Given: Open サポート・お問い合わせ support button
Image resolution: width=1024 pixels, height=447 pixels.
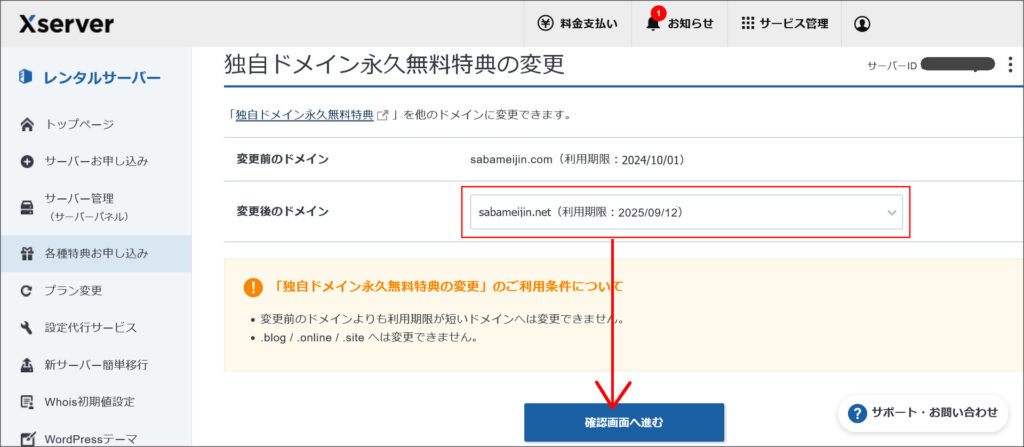Looking at the screenshot, I should [x=923, y=413].
